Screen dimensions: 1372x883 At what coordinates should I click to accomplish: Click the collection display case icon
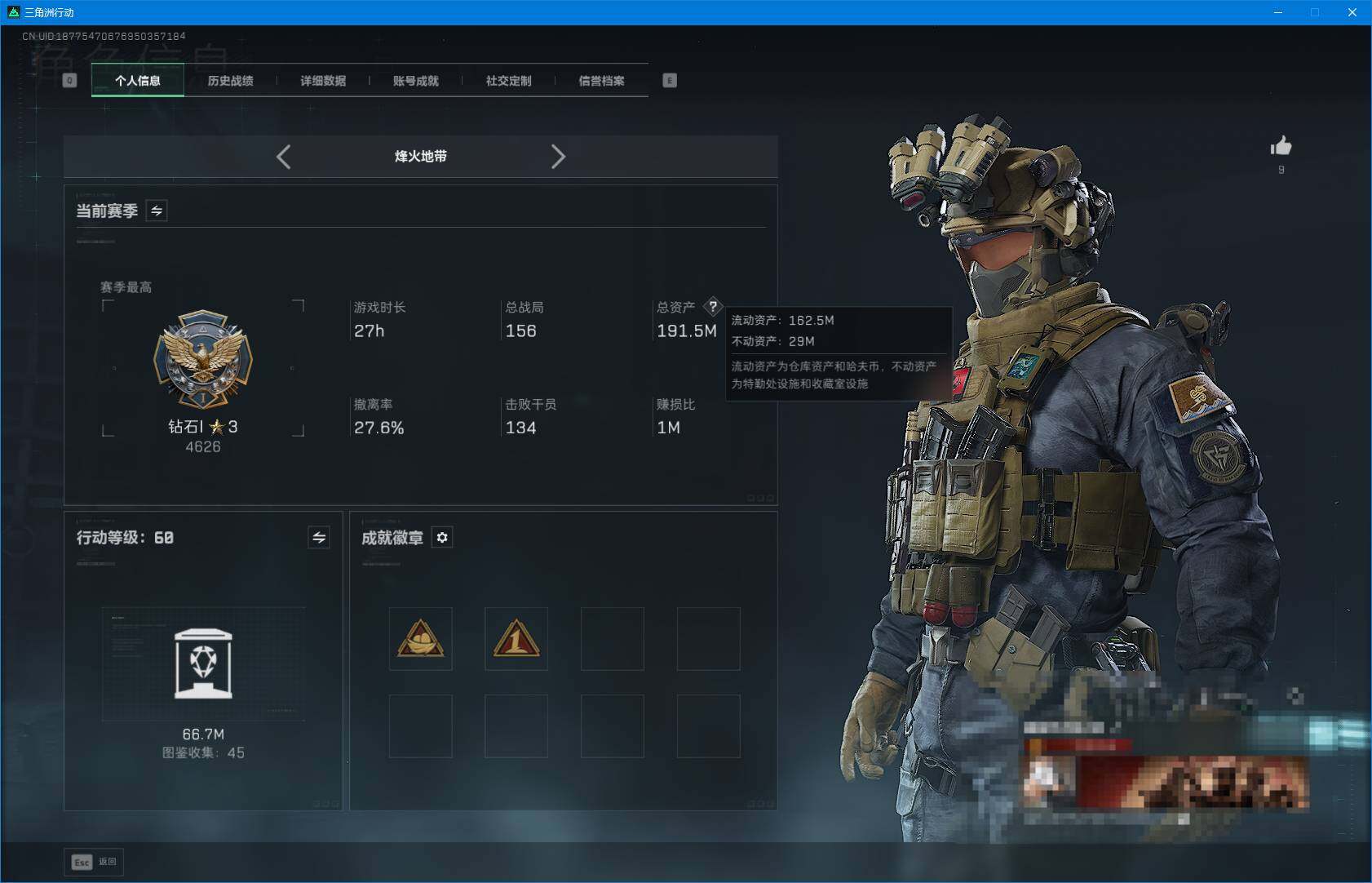[x=203, y=663]
